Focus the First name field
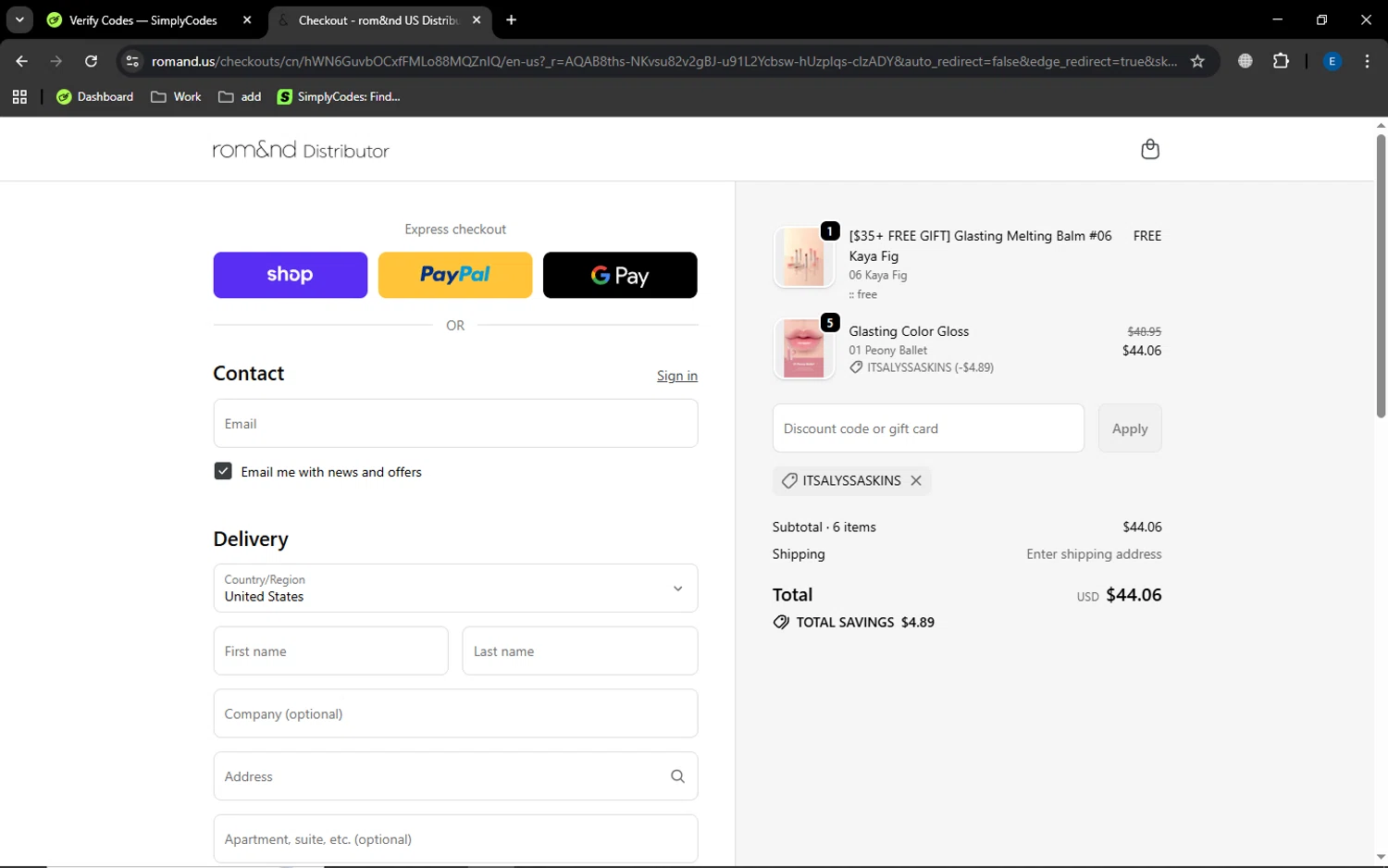 (330, 651)
